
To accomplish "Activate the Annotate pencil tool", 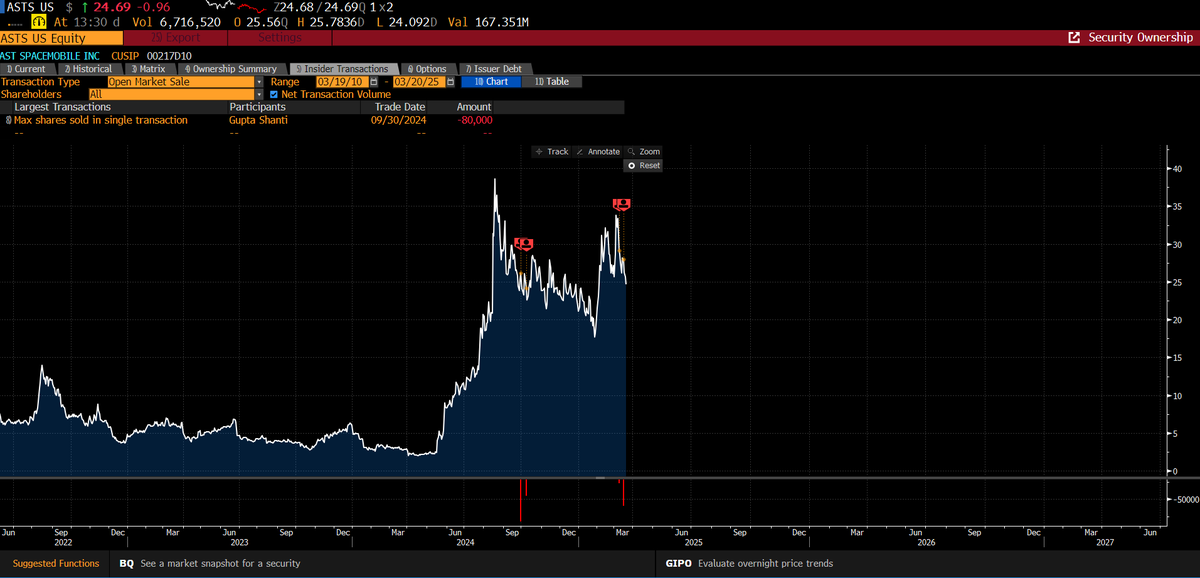I will [x=598, y=152].
